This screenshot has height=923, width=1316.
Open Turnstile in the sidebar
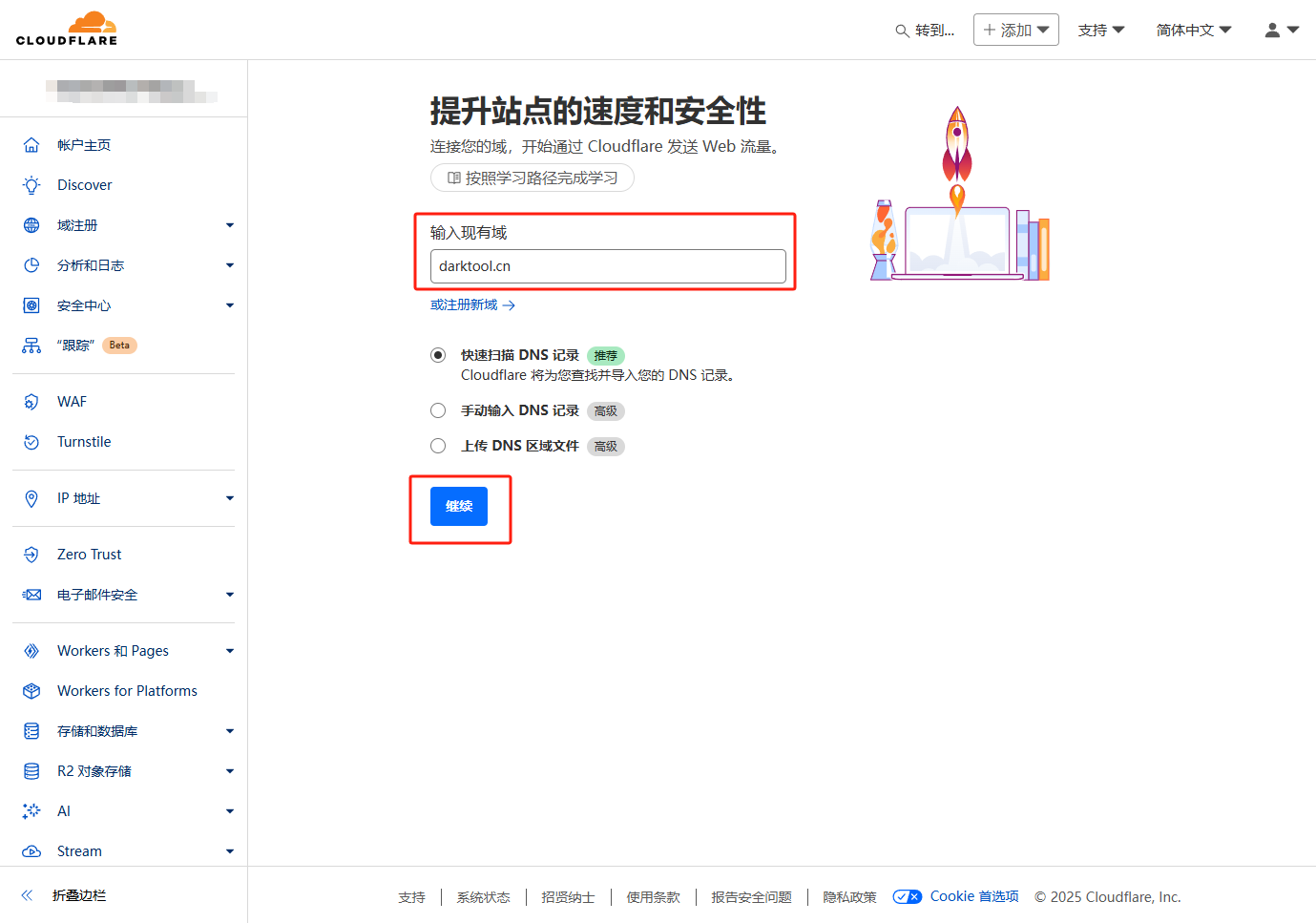84,442
